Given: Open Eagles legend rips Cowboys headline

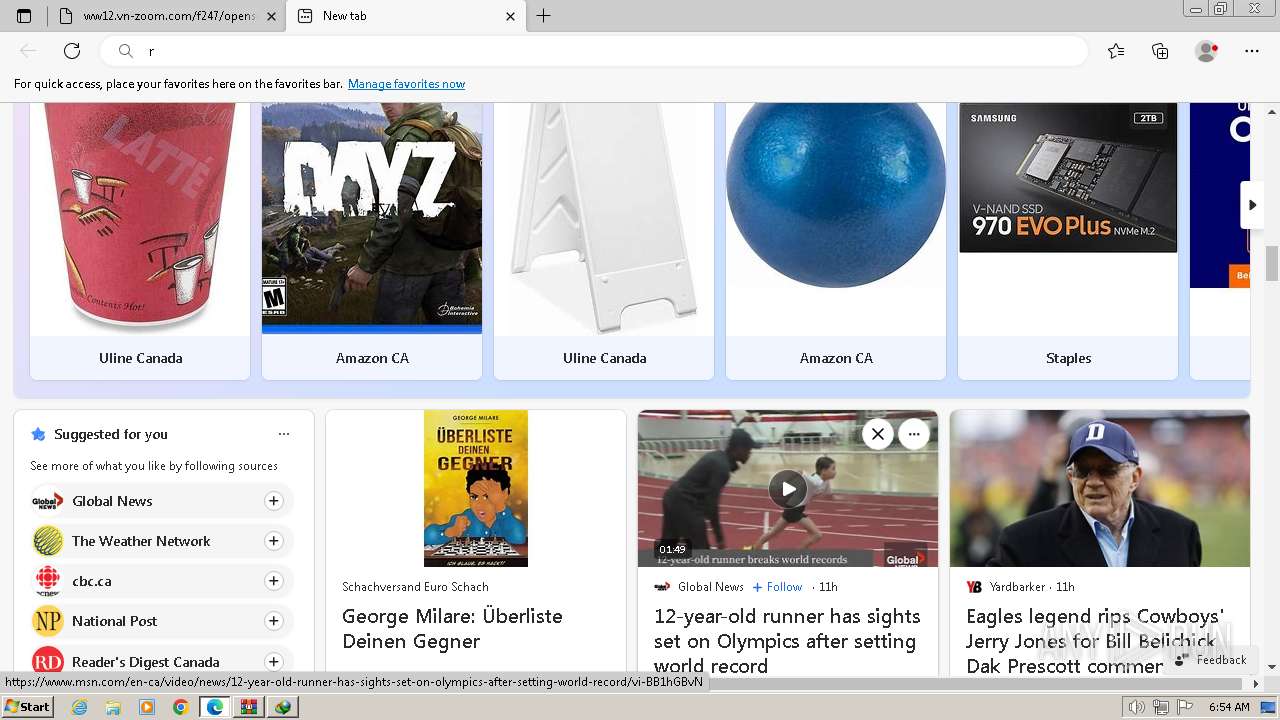Looking at the screenshot, I should pos(1095,641).
